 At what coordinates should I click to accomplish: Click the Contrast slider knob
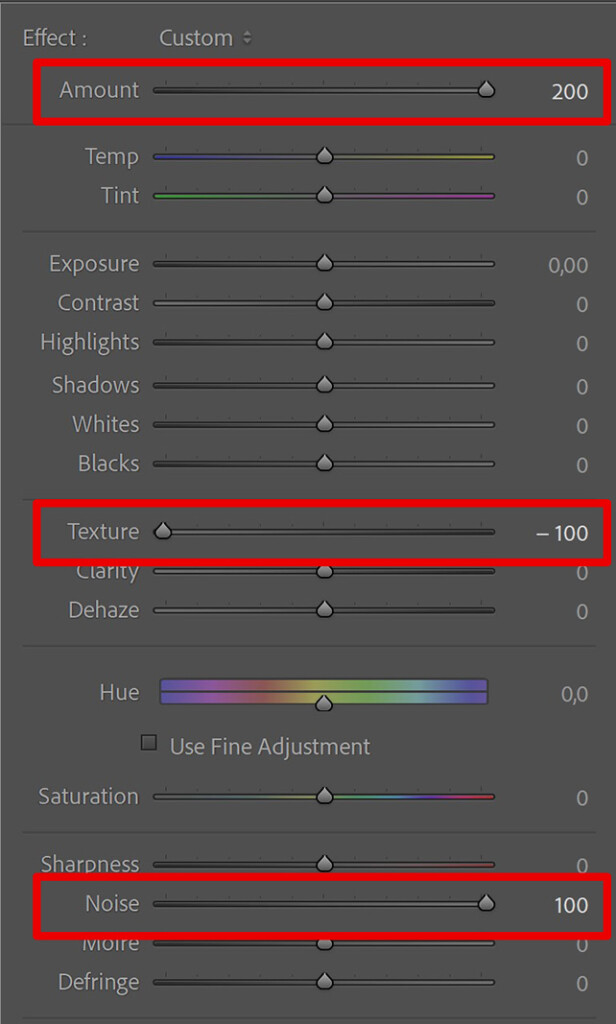click(x=325, y=302)
